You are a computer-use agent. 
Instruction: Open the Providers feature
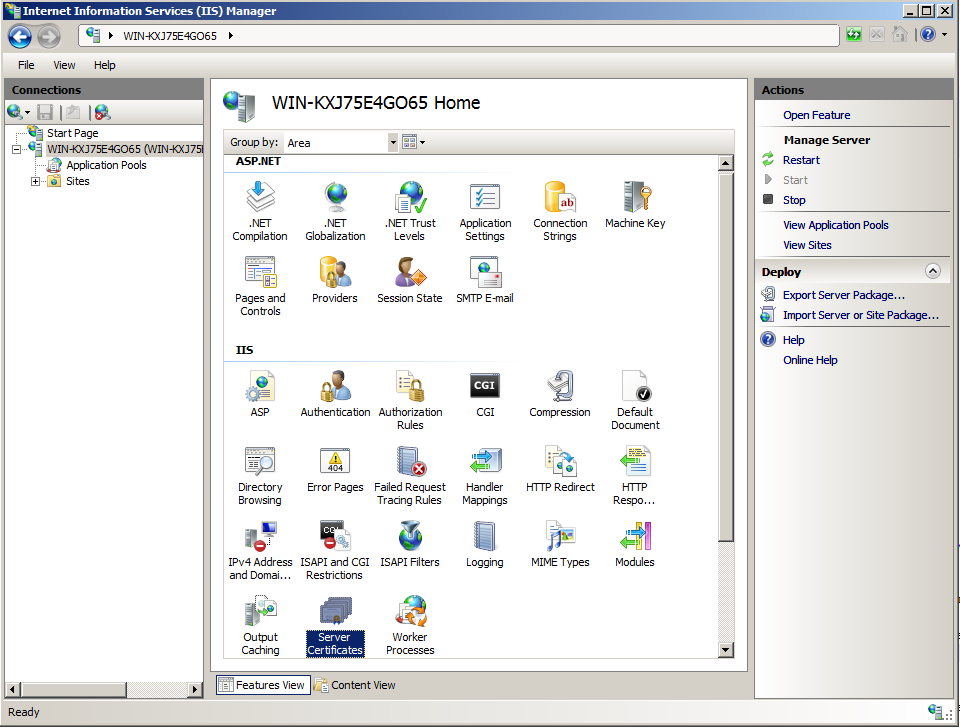click(335, 280)
